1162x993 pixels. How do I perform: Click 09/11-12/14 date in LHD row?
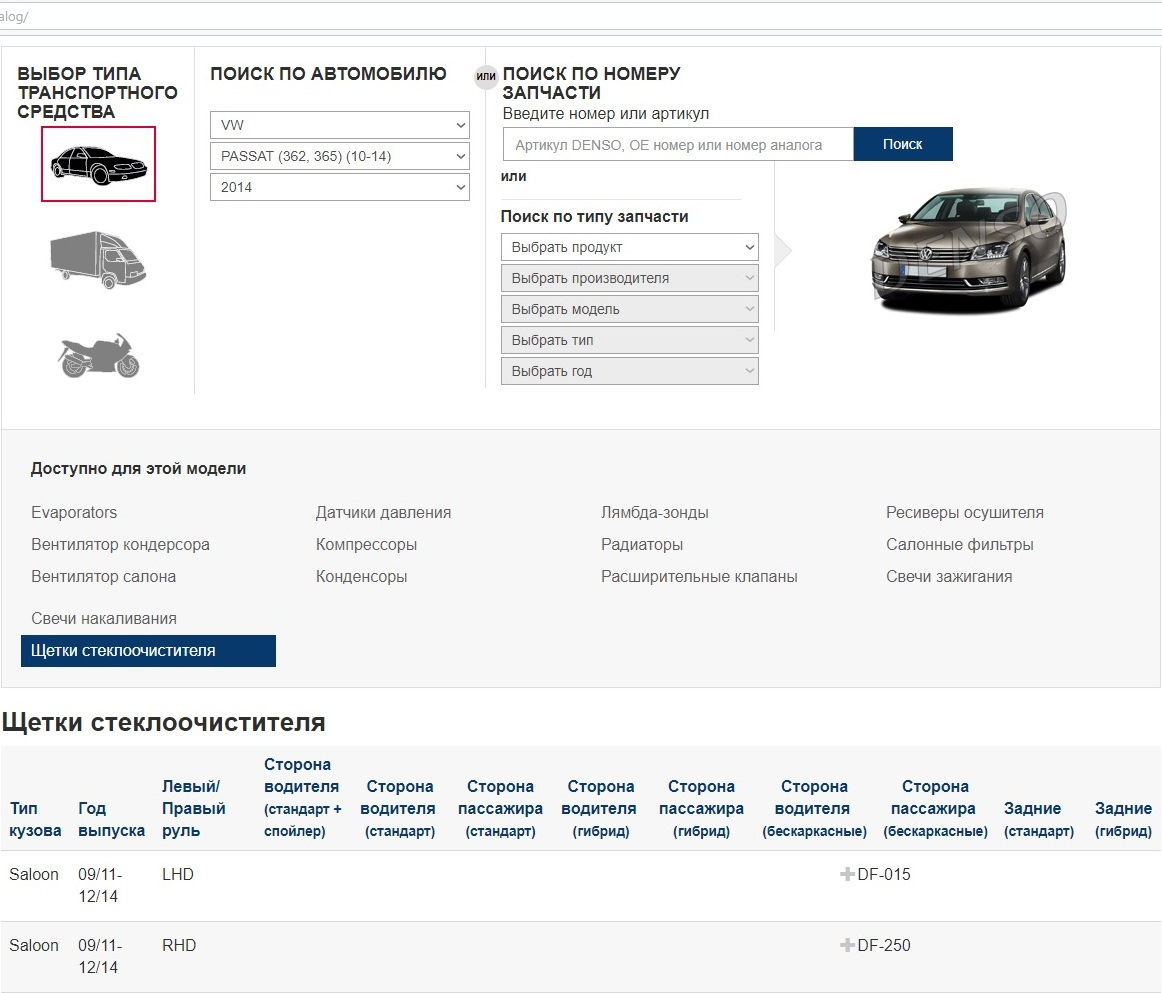[100, 886]
